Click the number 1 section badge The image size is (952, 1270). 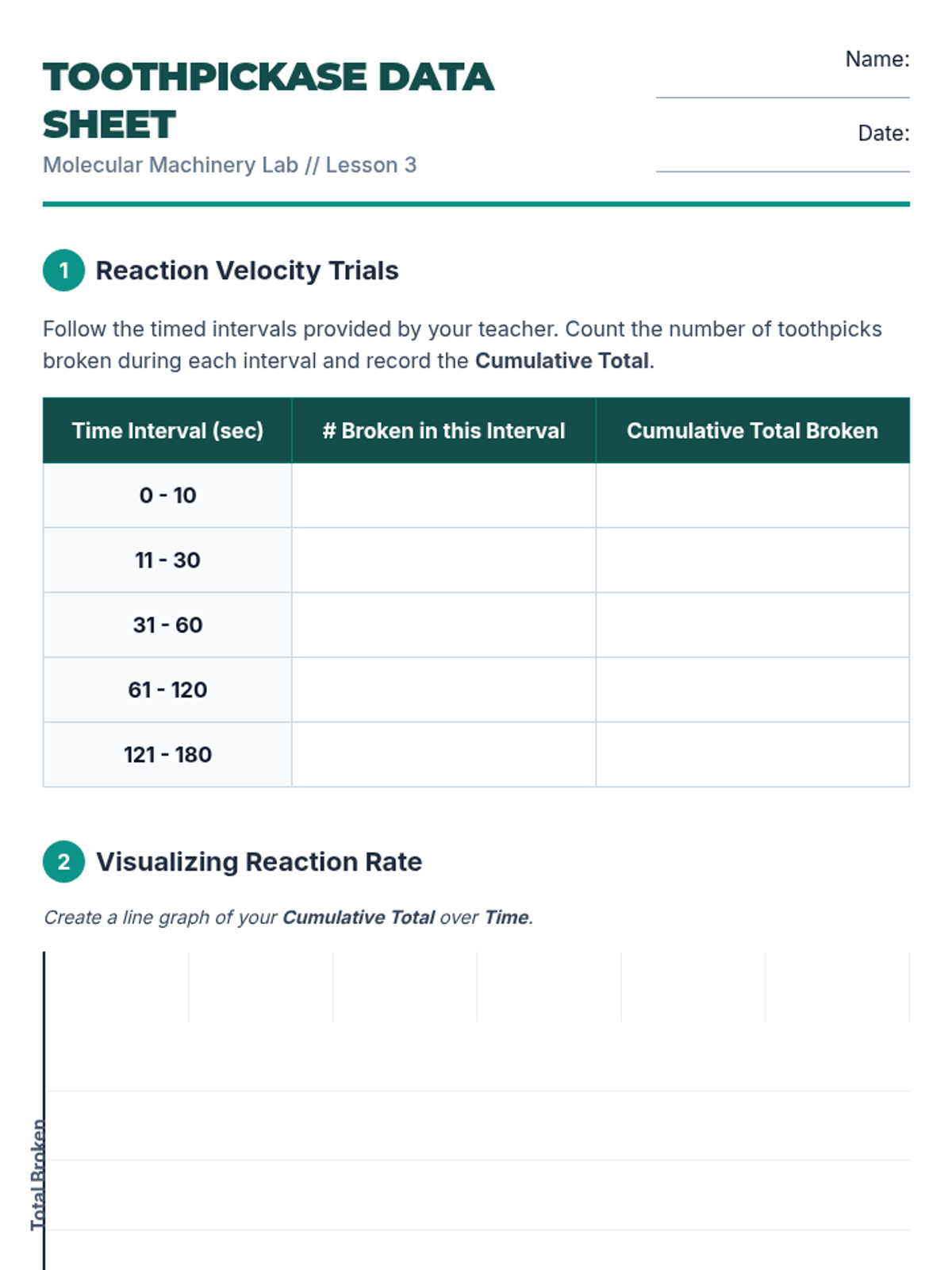63,271
